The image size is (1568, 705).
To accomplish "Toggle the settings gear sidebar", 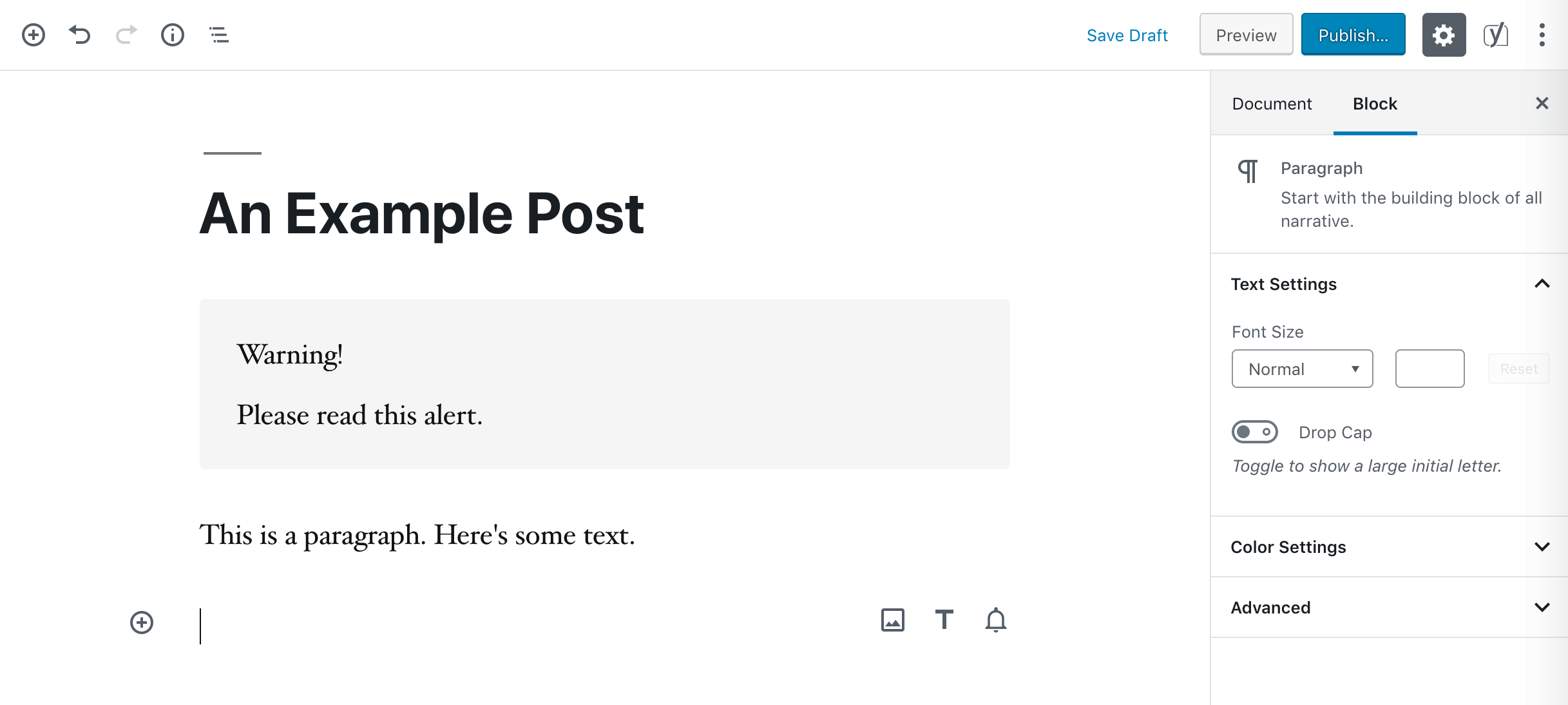I will tap(1444, 35).
